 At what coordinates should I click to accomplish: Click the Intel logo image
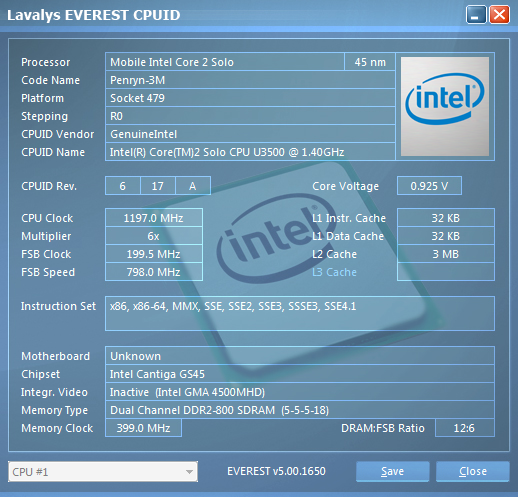tap(445, 106)
